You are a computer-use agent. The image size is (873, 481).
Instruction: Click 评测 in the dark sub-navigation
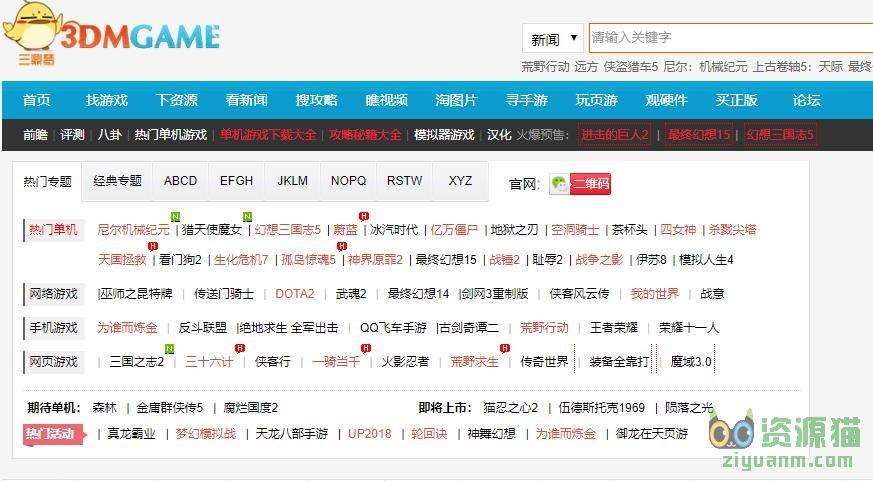[x=72, y=135]
